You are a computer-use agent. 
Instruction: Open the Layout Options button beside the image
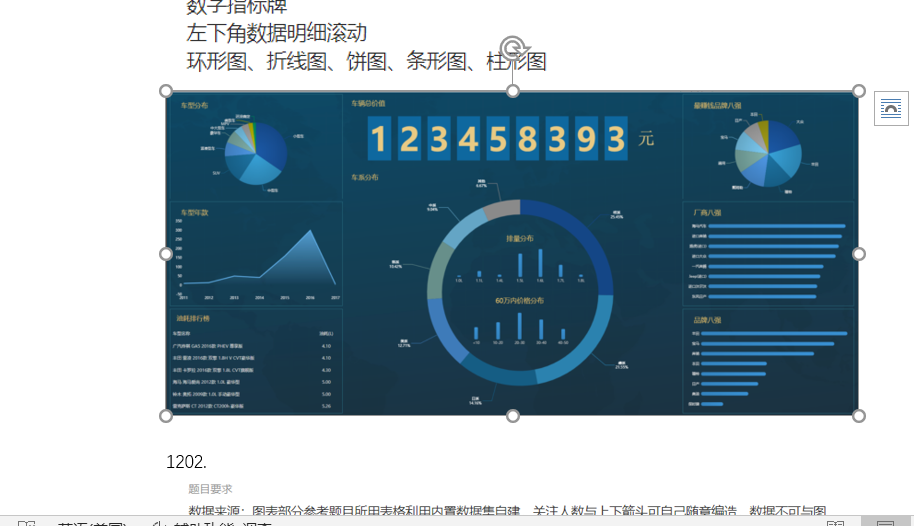891,108
